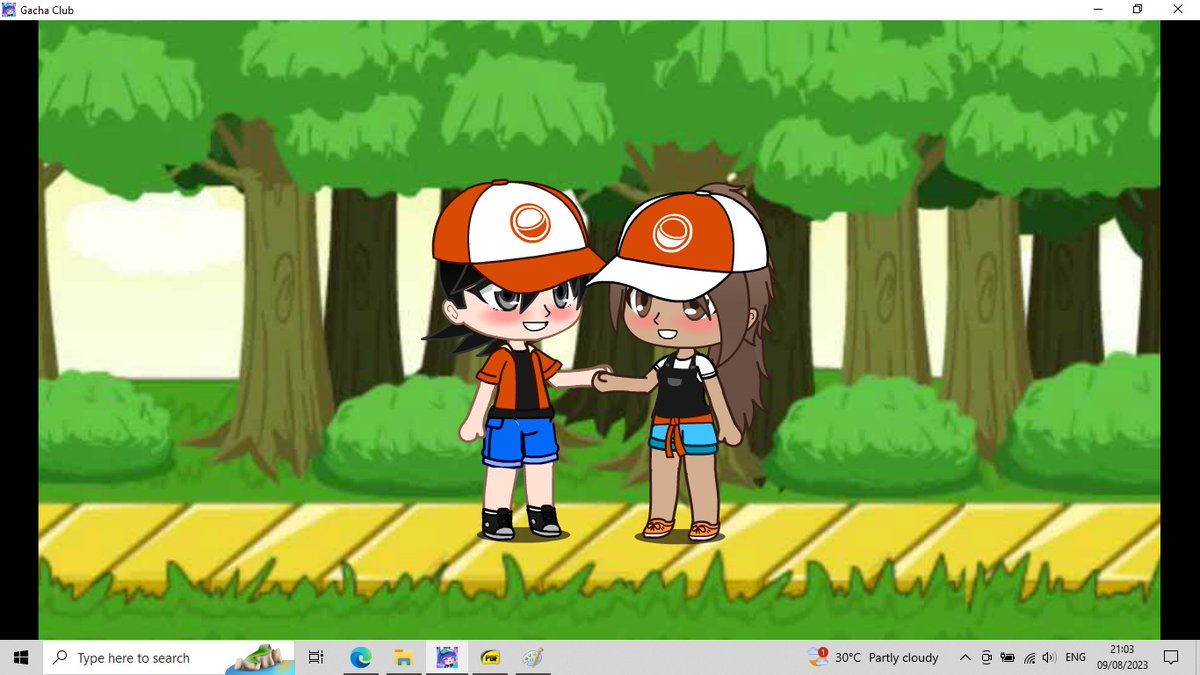Restore down the Gacha Club window
The height and width of the screenshot is (675, 1200).
[x=1138, y=10]
